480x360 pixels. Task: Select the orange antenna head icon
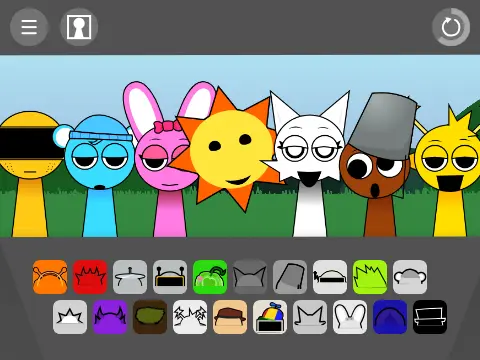click(x=50, y=277)
